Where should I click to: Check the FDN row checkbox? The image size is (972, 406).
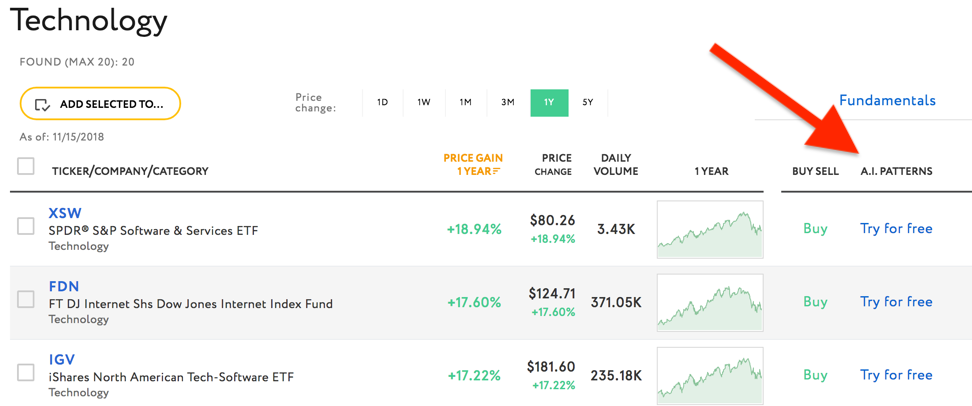click(26, 300)
